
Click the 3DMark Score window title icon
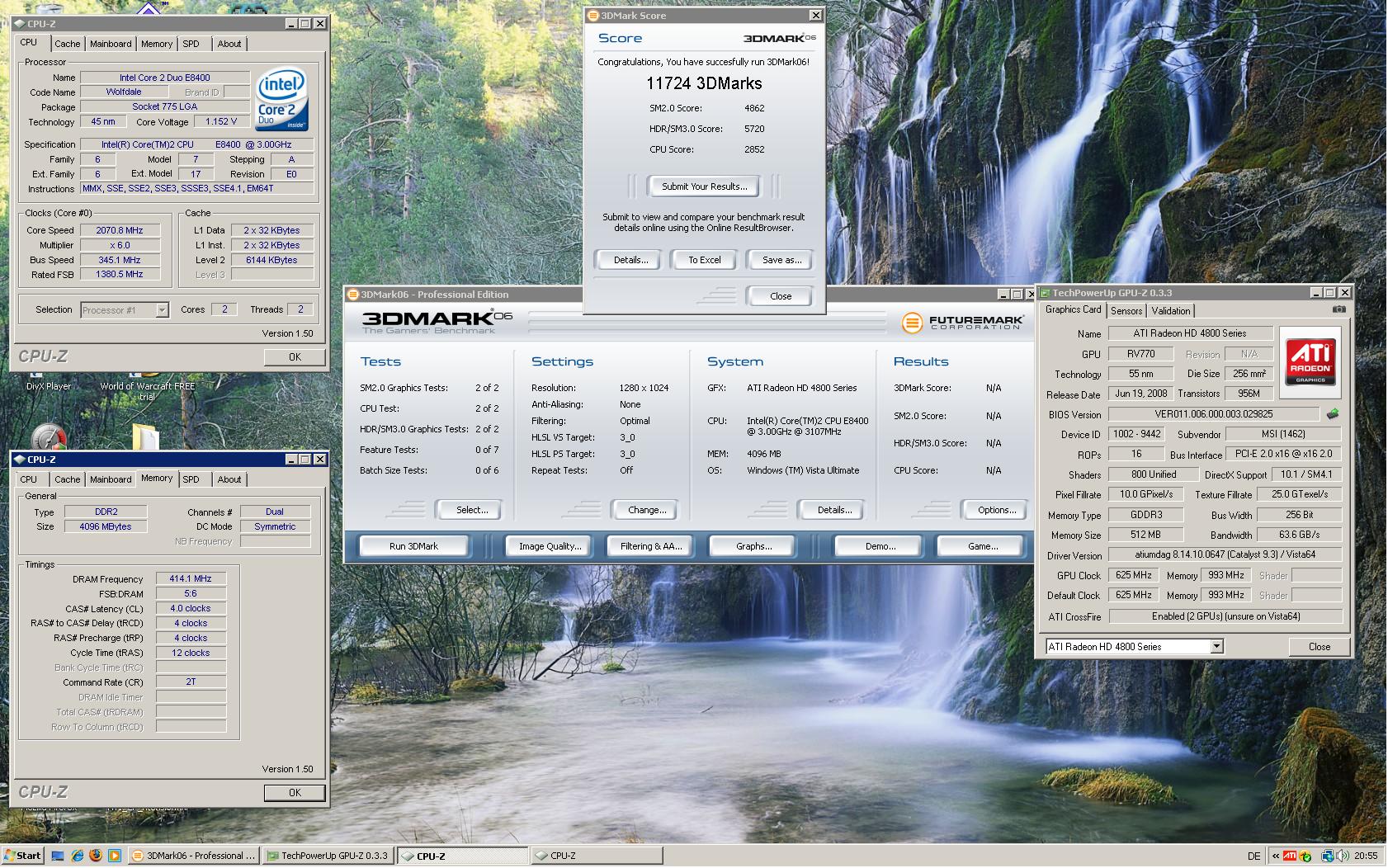click(593, 16)
